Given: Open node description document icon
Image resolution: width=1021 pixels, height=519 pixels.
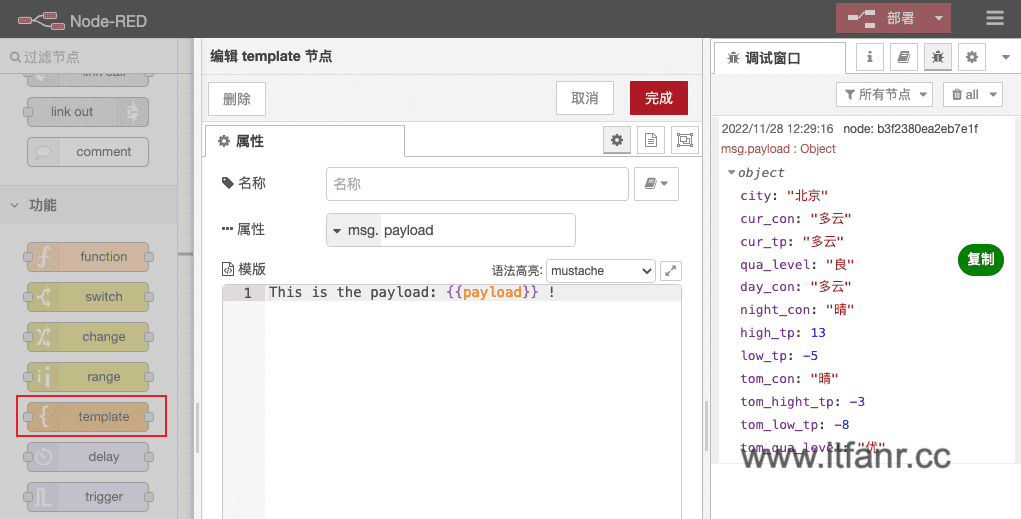Looking at the screenshot, I should tap(650, 140).
